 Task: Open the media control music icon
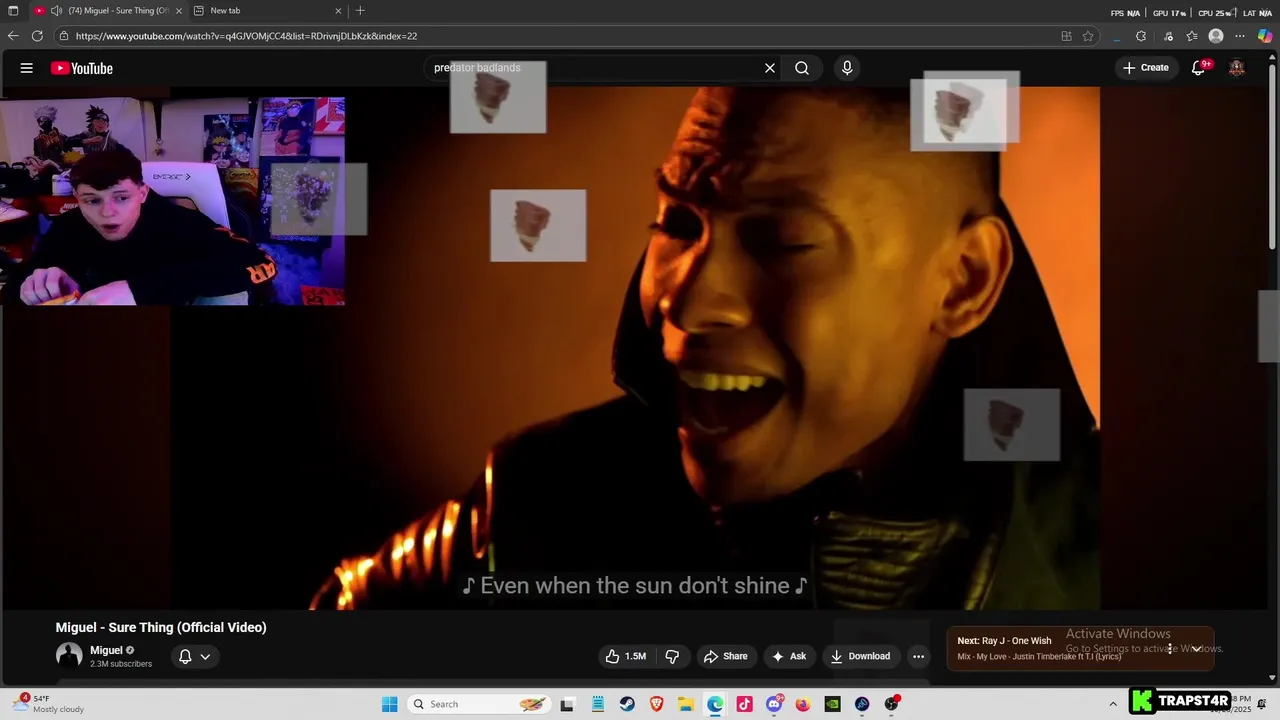coord(1168,36)
